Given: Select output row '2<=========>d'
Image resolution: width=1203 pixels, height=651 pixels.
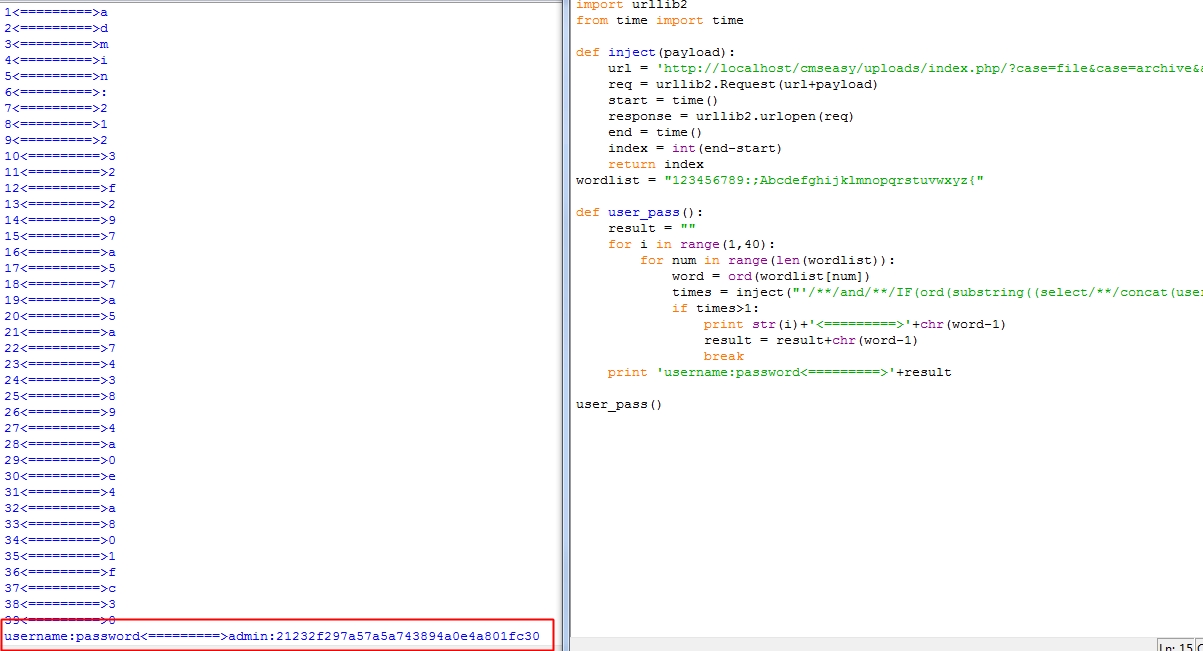Looking at the screenshot, I should 56,28.
